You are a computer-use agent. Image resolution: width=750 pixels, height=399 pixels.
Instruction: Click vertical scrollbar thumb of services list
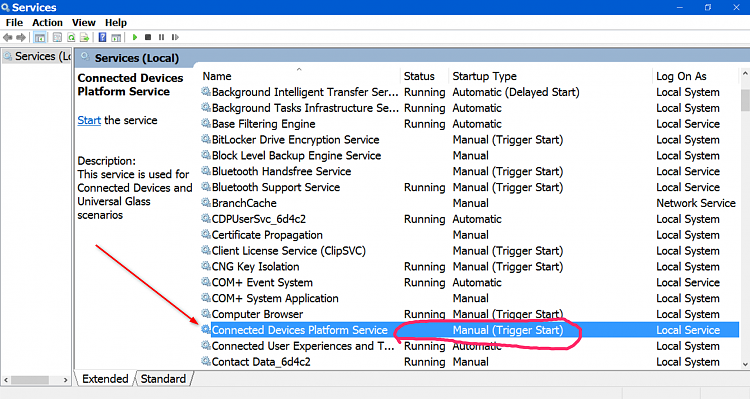745,99
